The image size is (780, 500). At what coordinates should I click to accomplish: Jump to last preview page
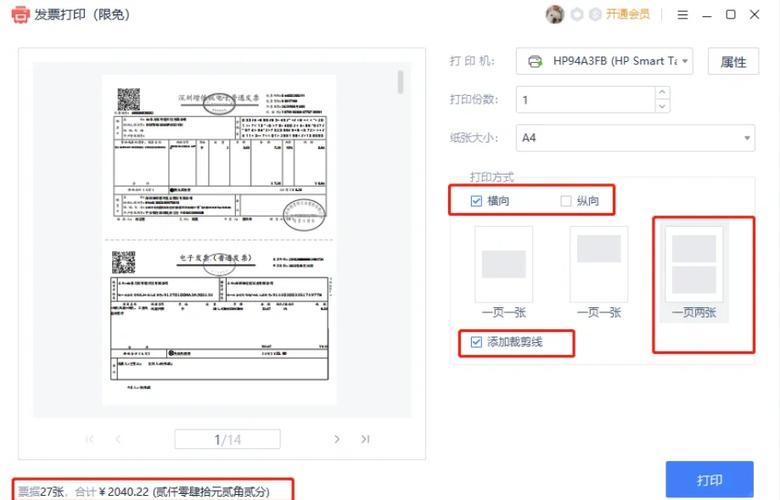365,439
